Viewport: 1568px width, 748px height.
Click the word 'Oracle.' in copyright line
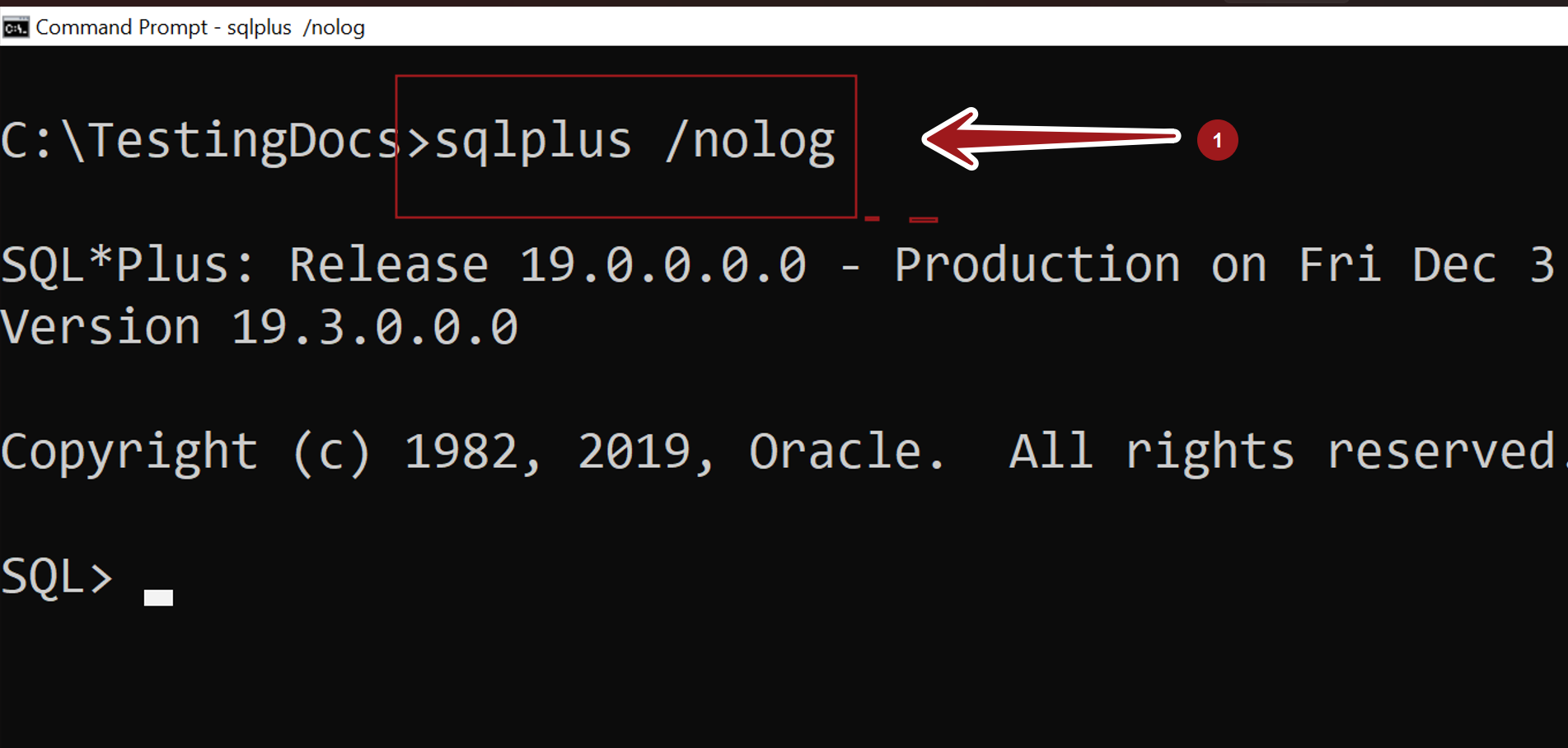[x=847, y=451]
